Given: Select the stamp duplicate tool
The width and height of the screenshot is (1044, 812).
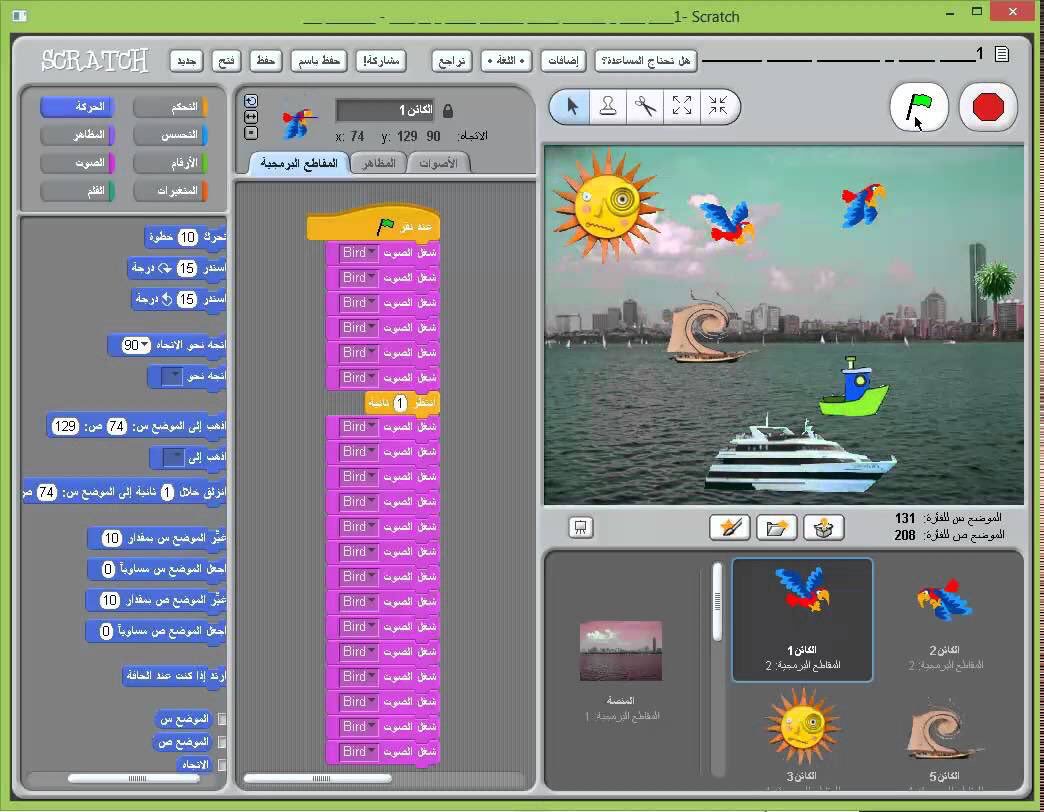Looking at the screenshot, I should pos(608,106).
